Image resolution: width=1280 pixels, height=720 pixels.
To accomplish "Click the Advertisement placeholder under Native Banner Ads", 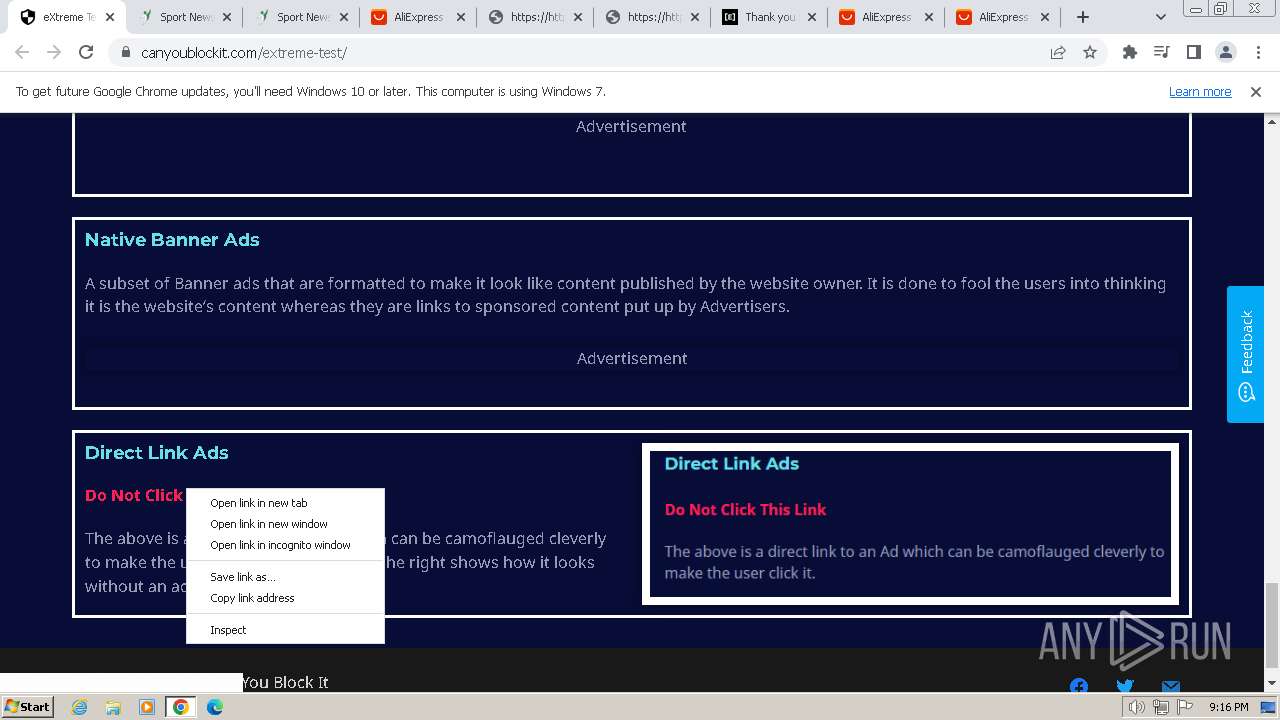I will point(632,358).
